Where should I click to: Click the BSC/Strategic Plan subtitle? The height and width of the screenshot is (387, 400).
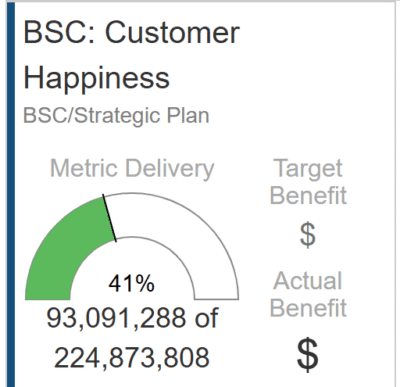pos(116,116)
